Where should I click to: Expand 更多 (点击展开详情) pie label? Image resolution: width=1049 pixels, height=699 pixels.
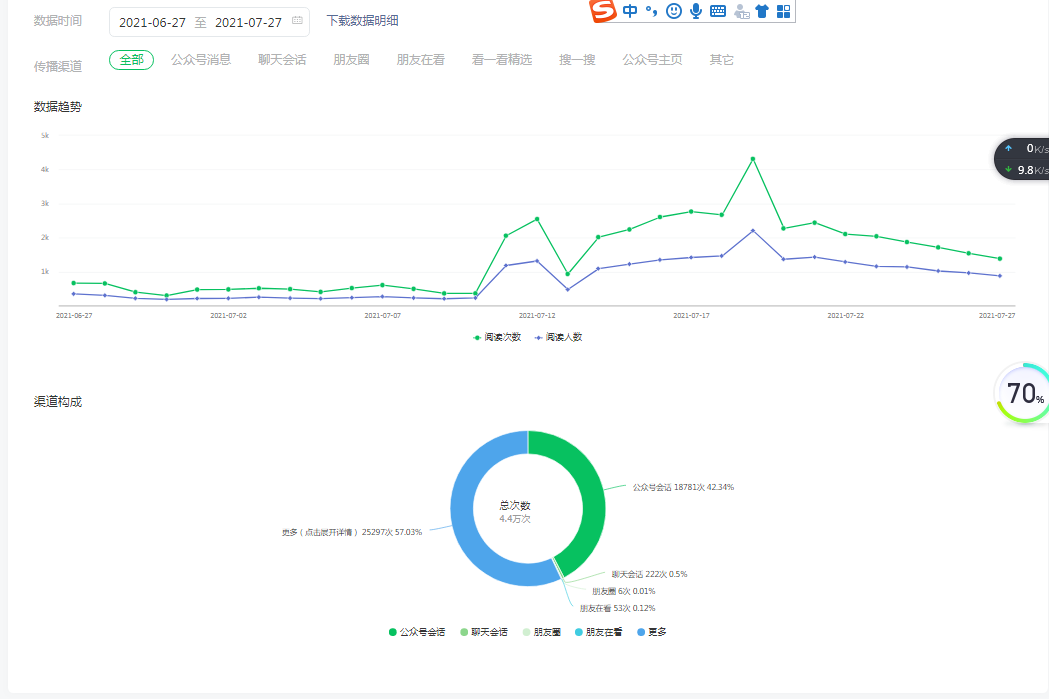click(351, 532)
